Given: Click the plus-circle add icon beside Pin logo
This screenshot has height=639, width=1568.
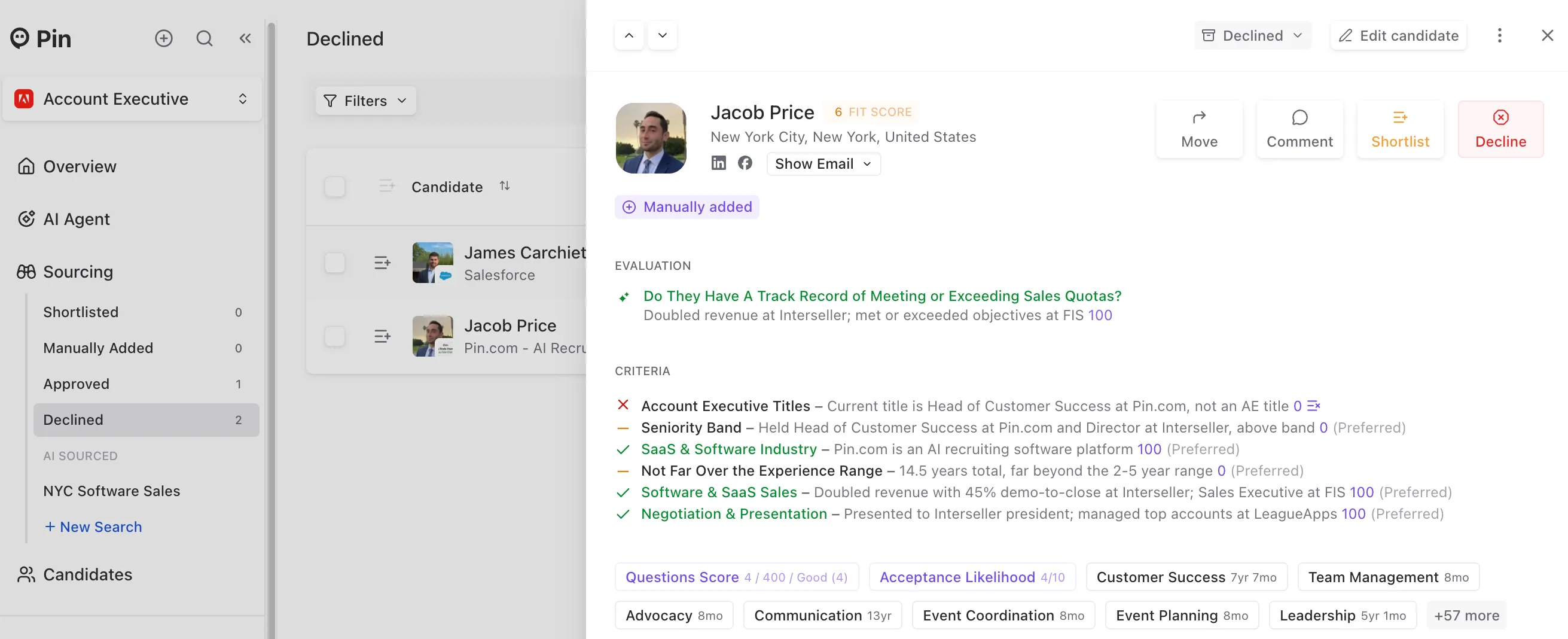Looking at the screenshot, I should tap(164, 38).
